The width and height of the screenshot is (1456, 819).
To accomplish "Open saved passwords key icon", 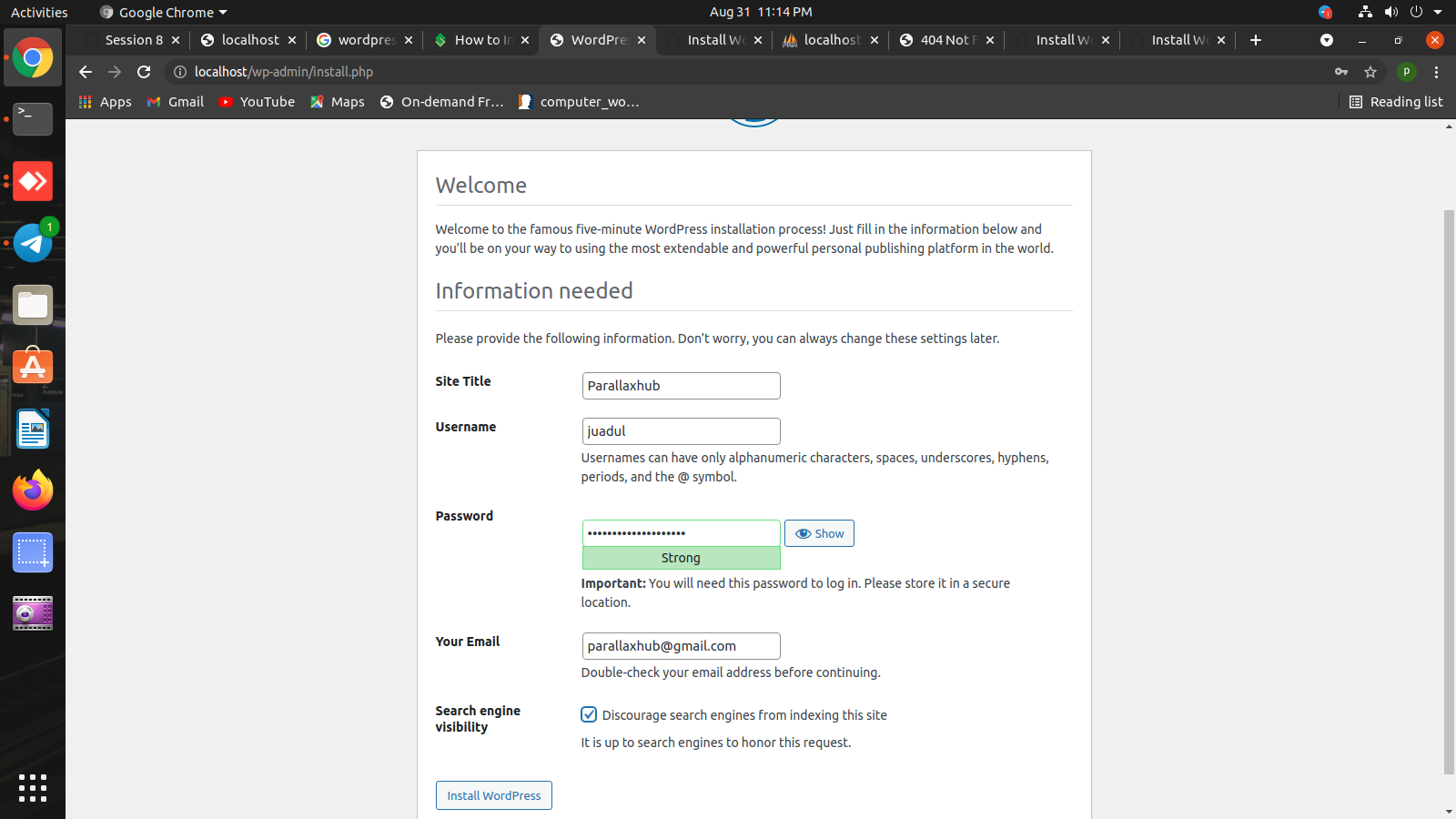I will point(1341,72).
